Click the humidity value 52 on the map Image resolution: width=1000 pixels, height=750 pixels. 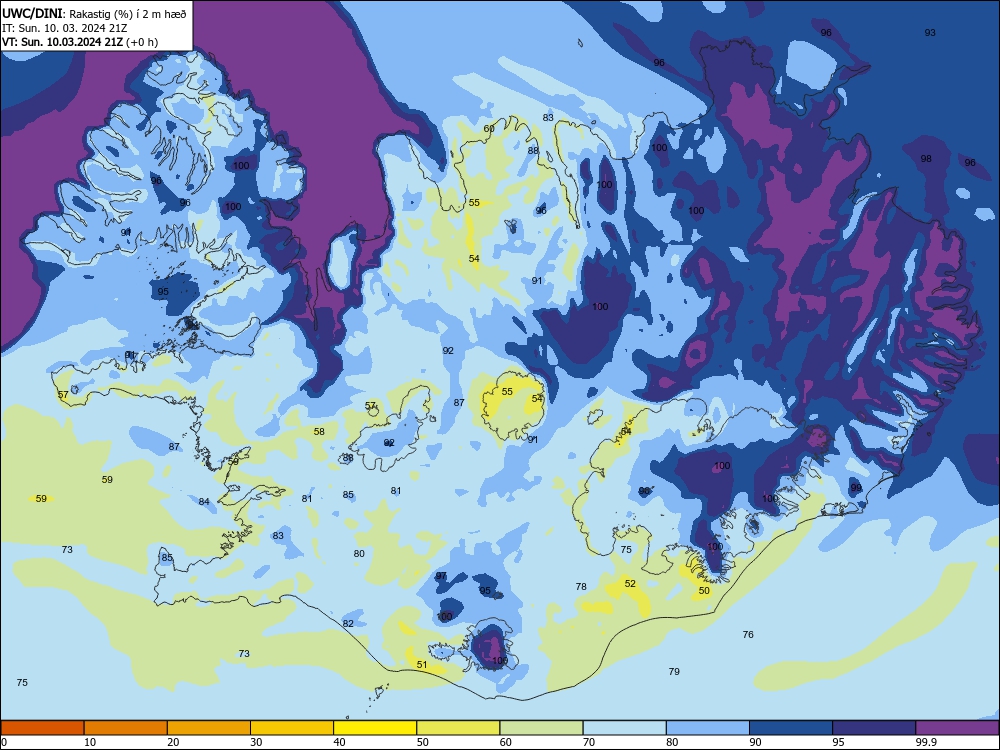pyautogui.click(x=630, y=584)
